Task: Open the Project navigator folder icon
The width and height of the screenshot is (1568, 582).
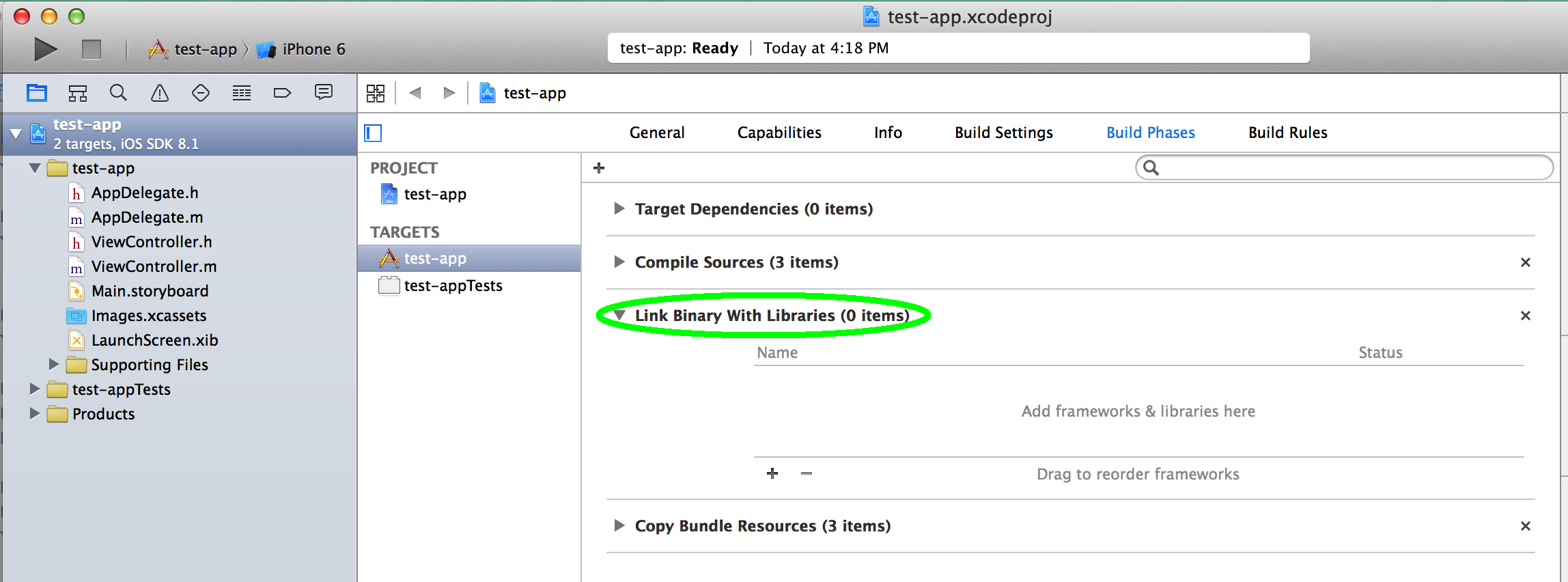Action: coord(37,93)
